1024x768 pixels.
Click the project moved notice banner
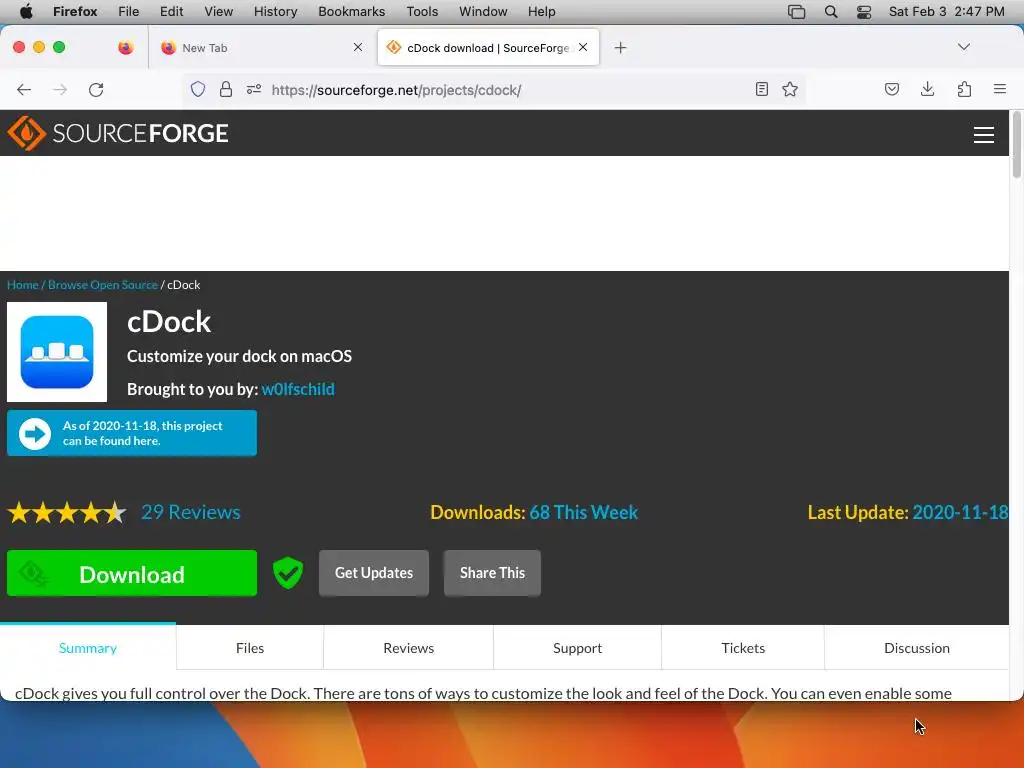coord(132,433)
